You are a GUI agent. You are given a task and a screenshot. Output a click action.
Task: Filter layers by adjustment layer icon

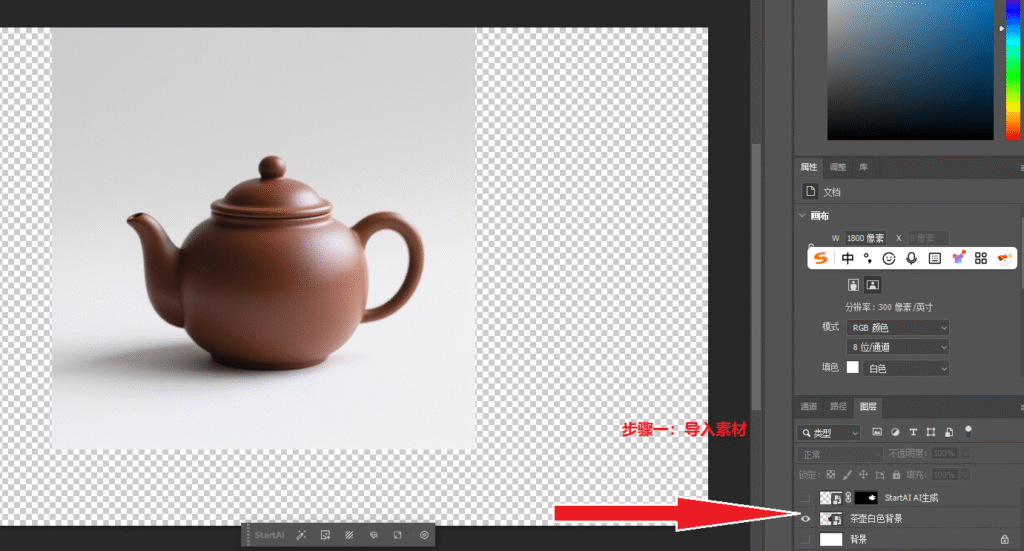[x=895, y=432]
